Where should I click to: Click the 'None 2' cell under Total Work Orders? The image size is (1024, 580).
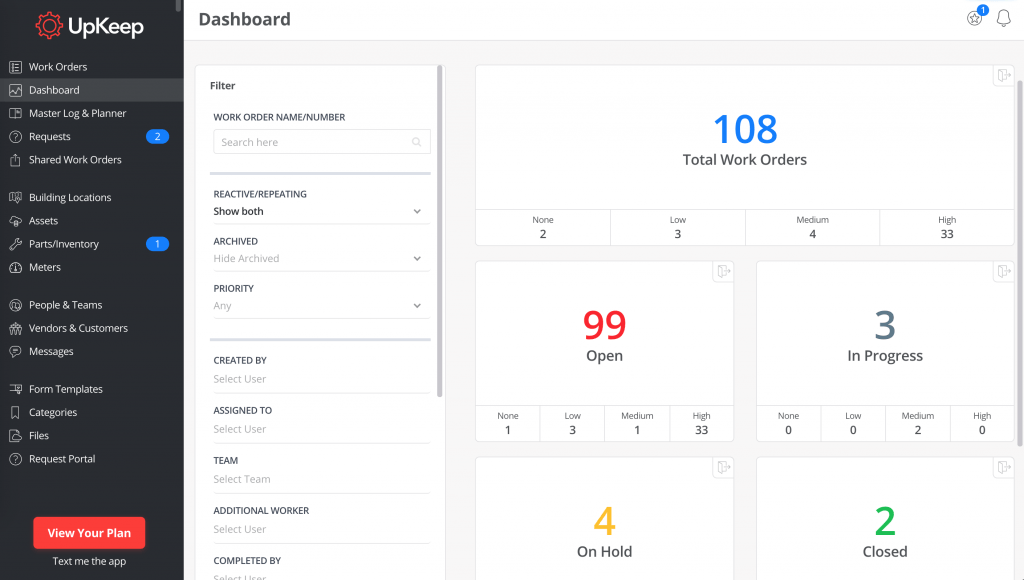click(x=543, y=227)
